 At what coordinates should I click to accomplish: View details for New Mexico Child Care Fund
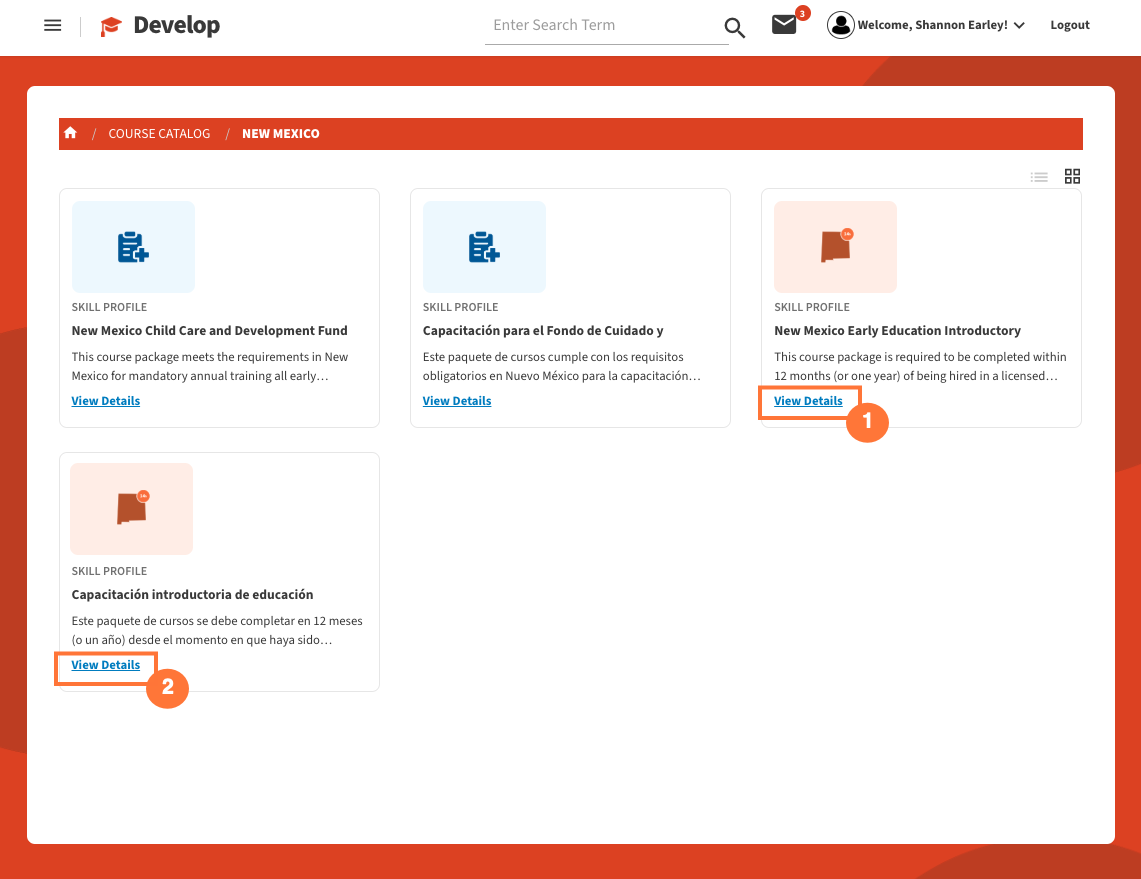click(x=106, y=401)
